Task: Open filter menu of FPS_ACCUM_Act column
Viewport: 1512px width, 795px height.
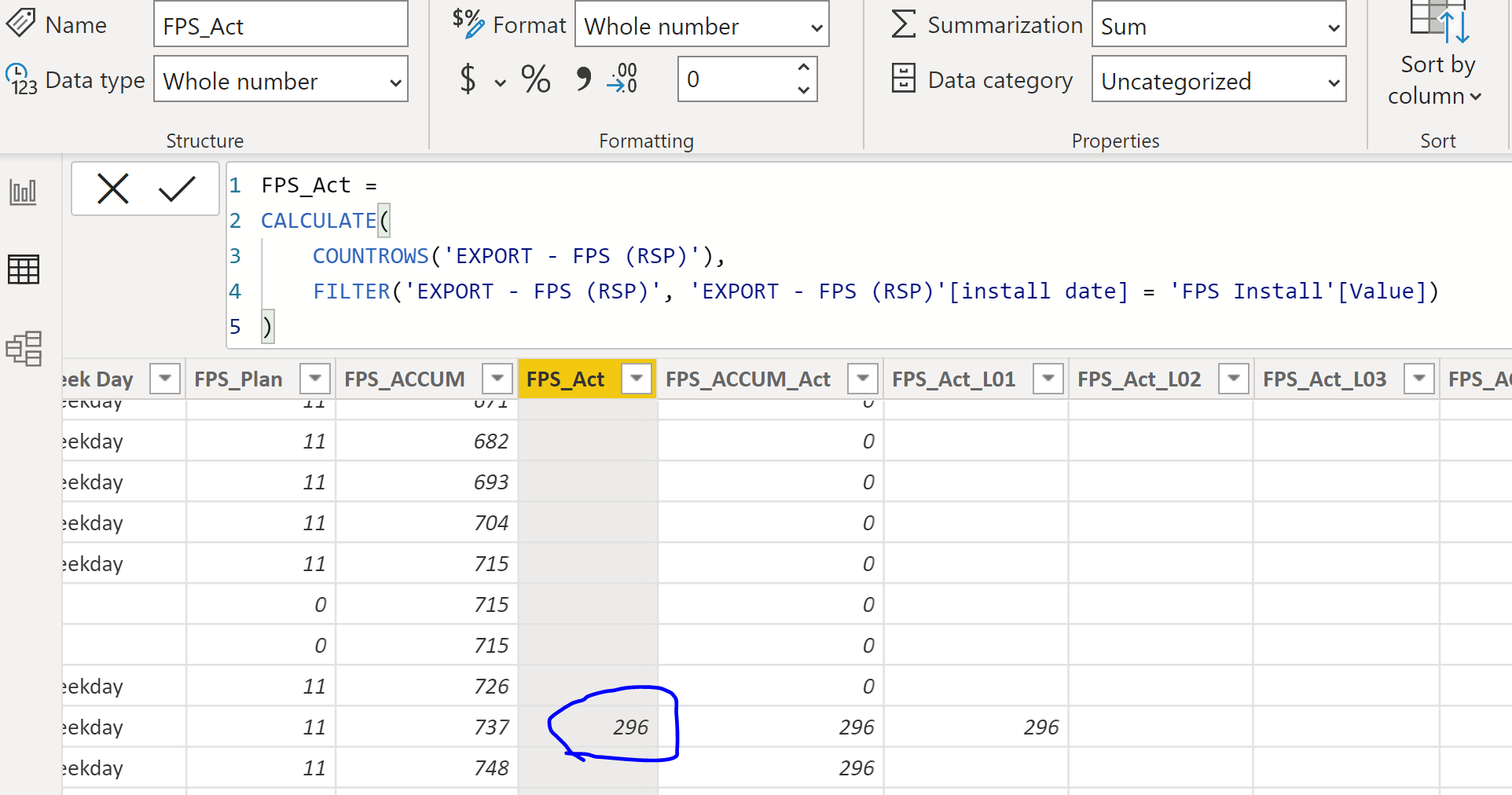Action: pyautogui.click(x=863, y=379)
